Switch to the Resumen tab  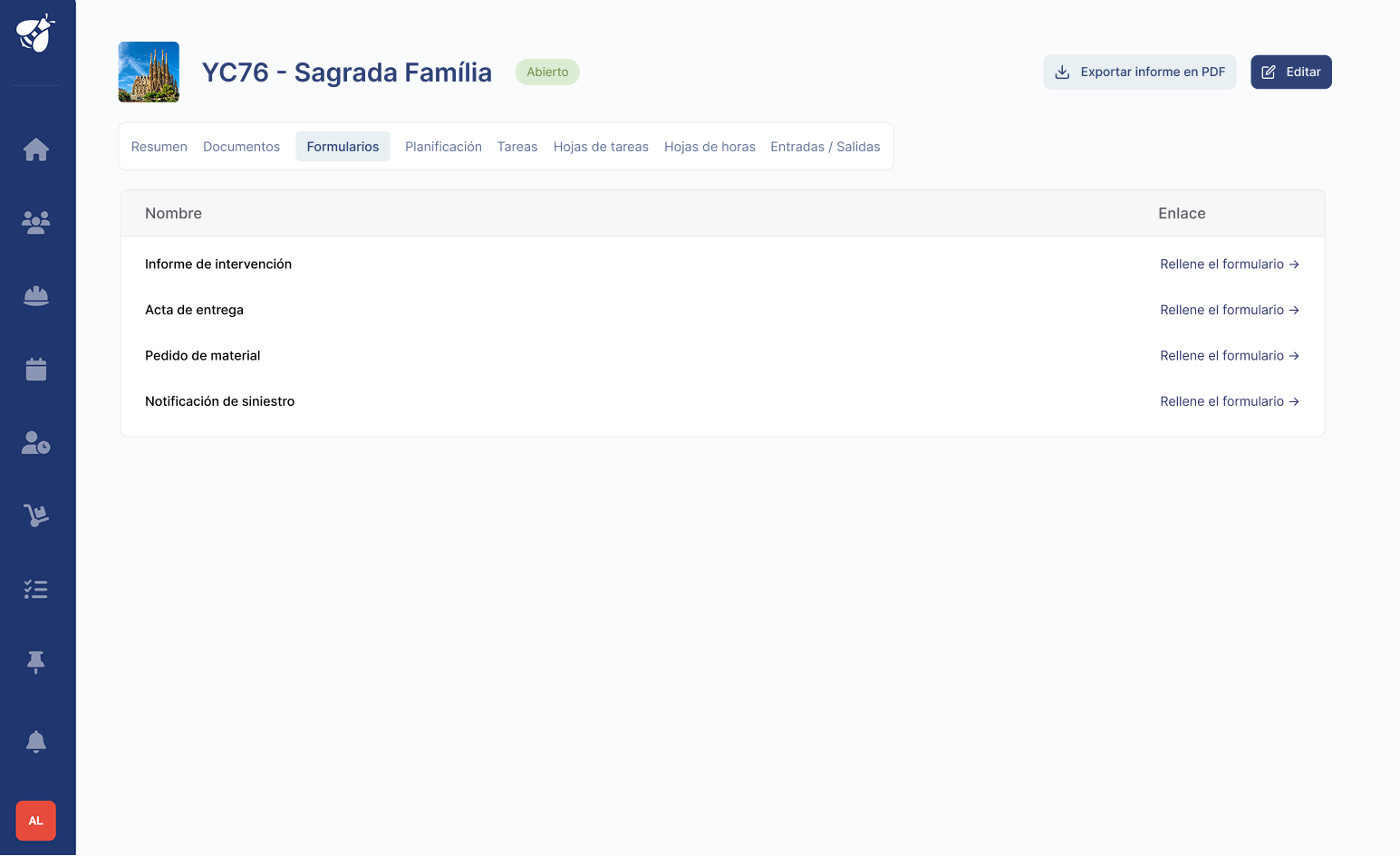[159, 147]
